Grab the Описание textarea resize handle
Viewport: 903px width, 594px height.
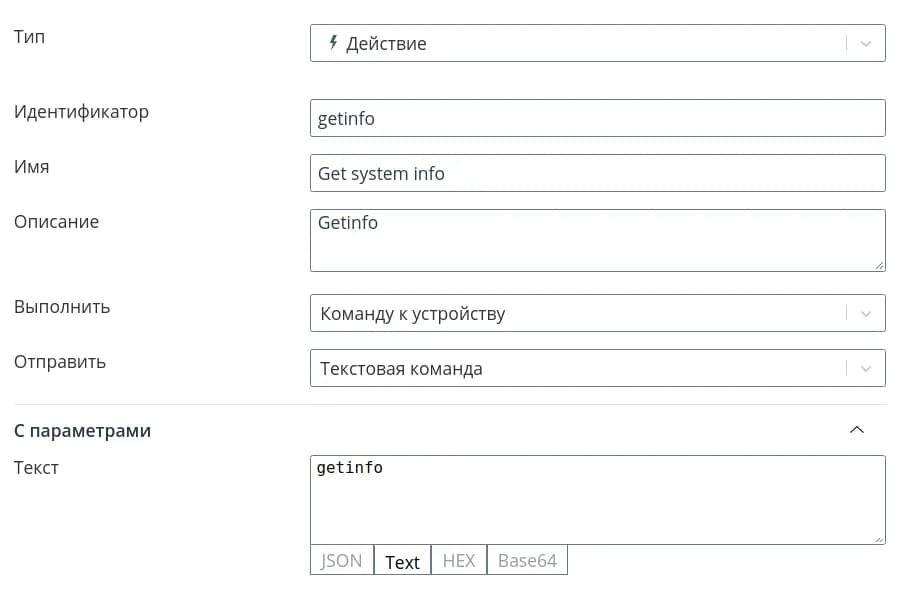point(879,265)
